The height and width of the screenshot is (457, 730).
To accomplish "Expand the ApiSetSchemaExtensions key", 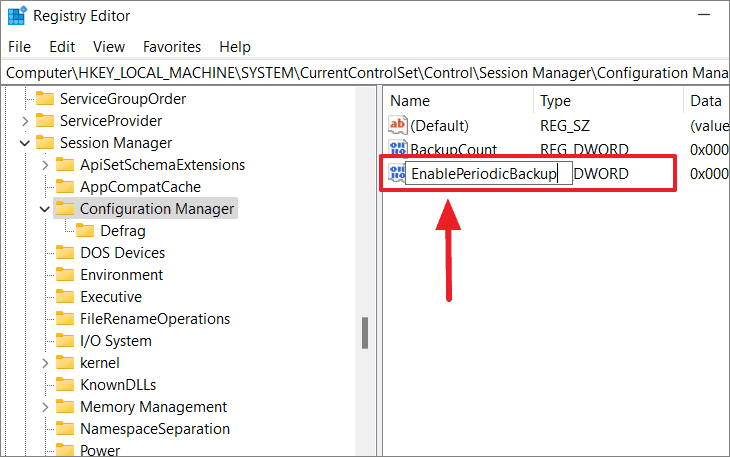I will click(45, 165).
